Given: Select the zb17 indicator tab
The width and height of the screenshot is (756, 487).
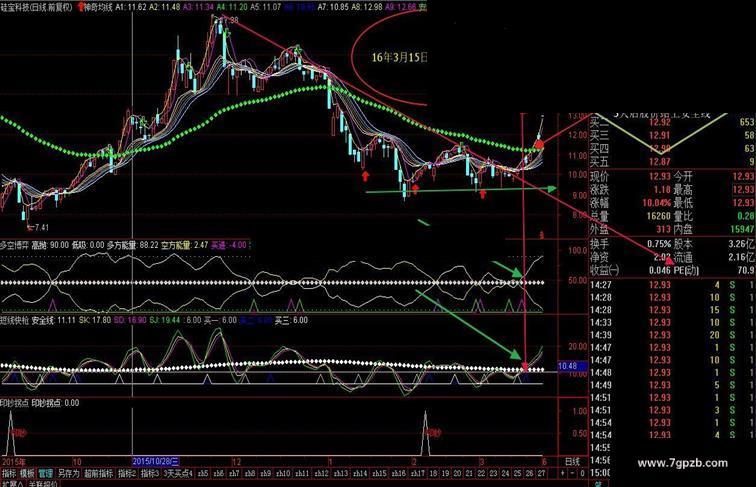Looking at the screenshot, I should tap(418, 473).
